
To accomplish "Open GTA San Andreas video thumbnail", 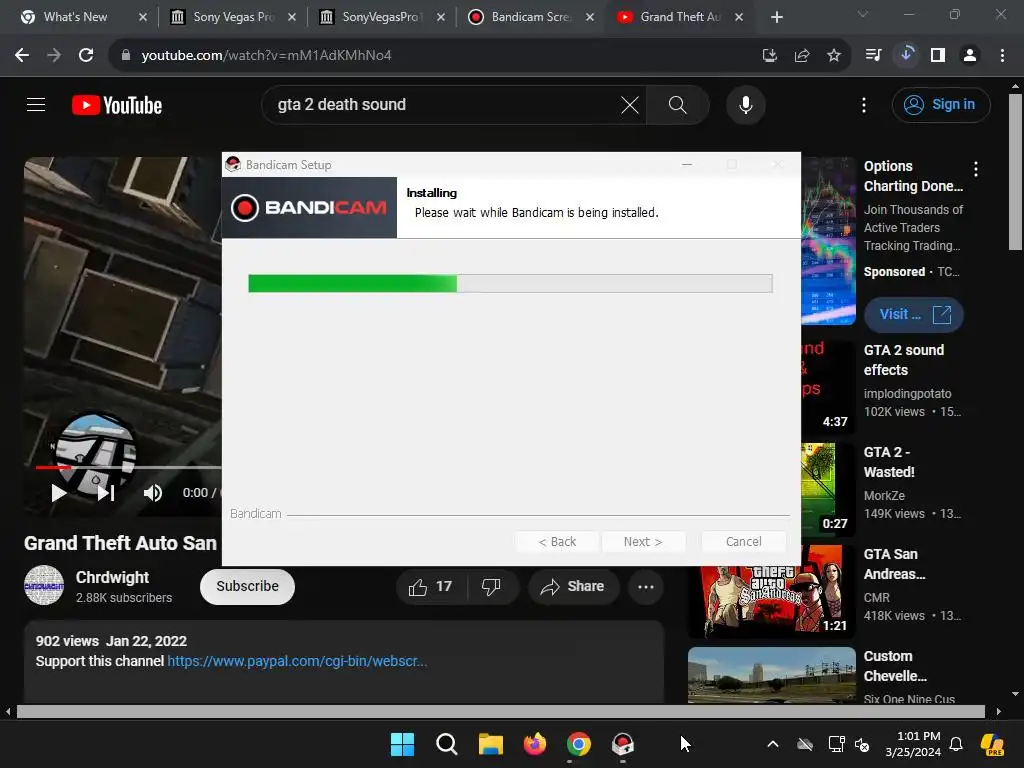I will pyautogui.click(x=771, y=592).
